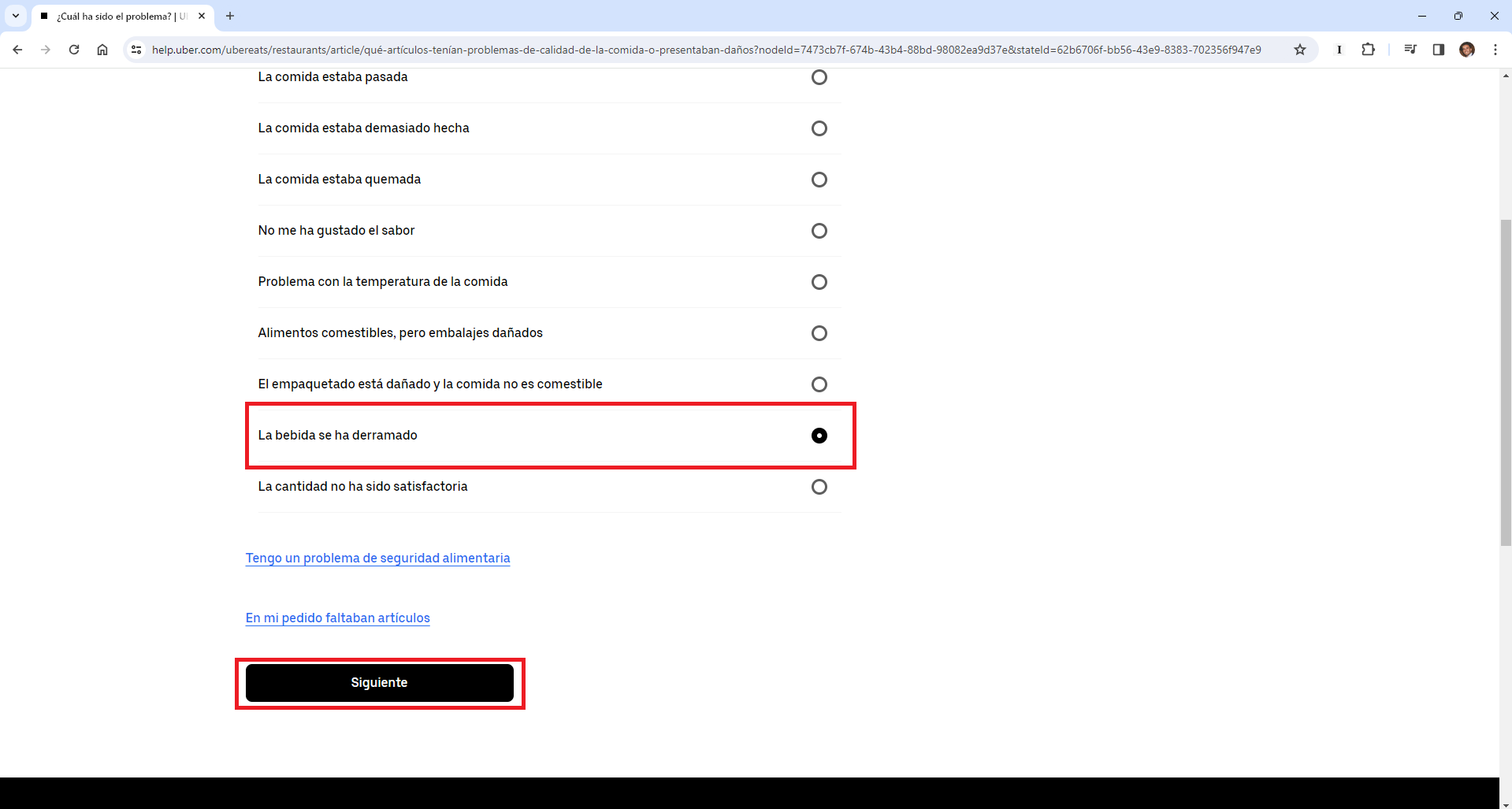The width and height of the screenshot is (1512, 809).
Task: Click the URL address bar
Action: pos(706,50)
